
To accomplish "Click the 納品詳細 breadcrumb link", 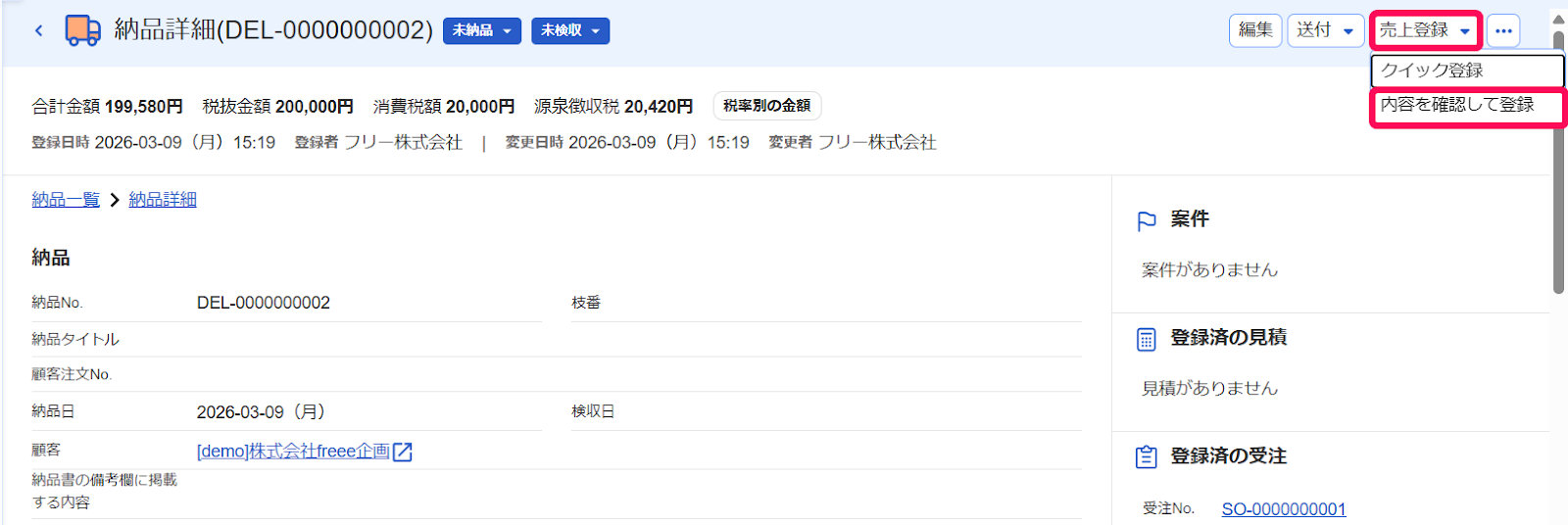I will point(163,200).
